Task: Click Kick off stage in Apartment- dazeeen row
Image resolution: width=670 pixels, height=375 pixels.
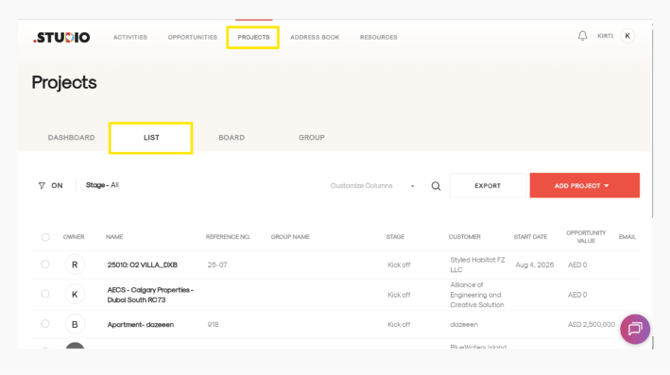Action: [399, 325]
